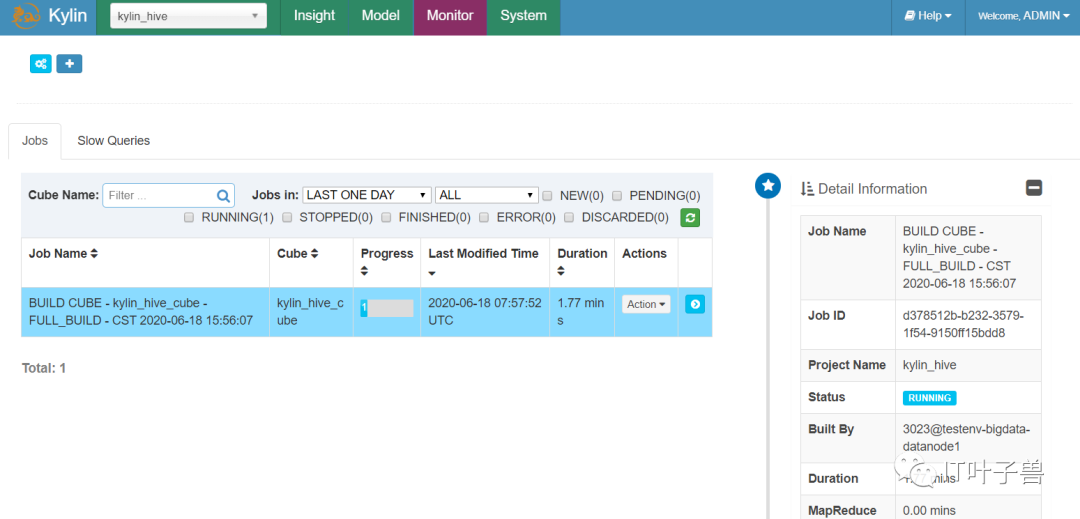Go to the System tab
The height and width of the screenshot is (519, 1080).
(523, 16)
